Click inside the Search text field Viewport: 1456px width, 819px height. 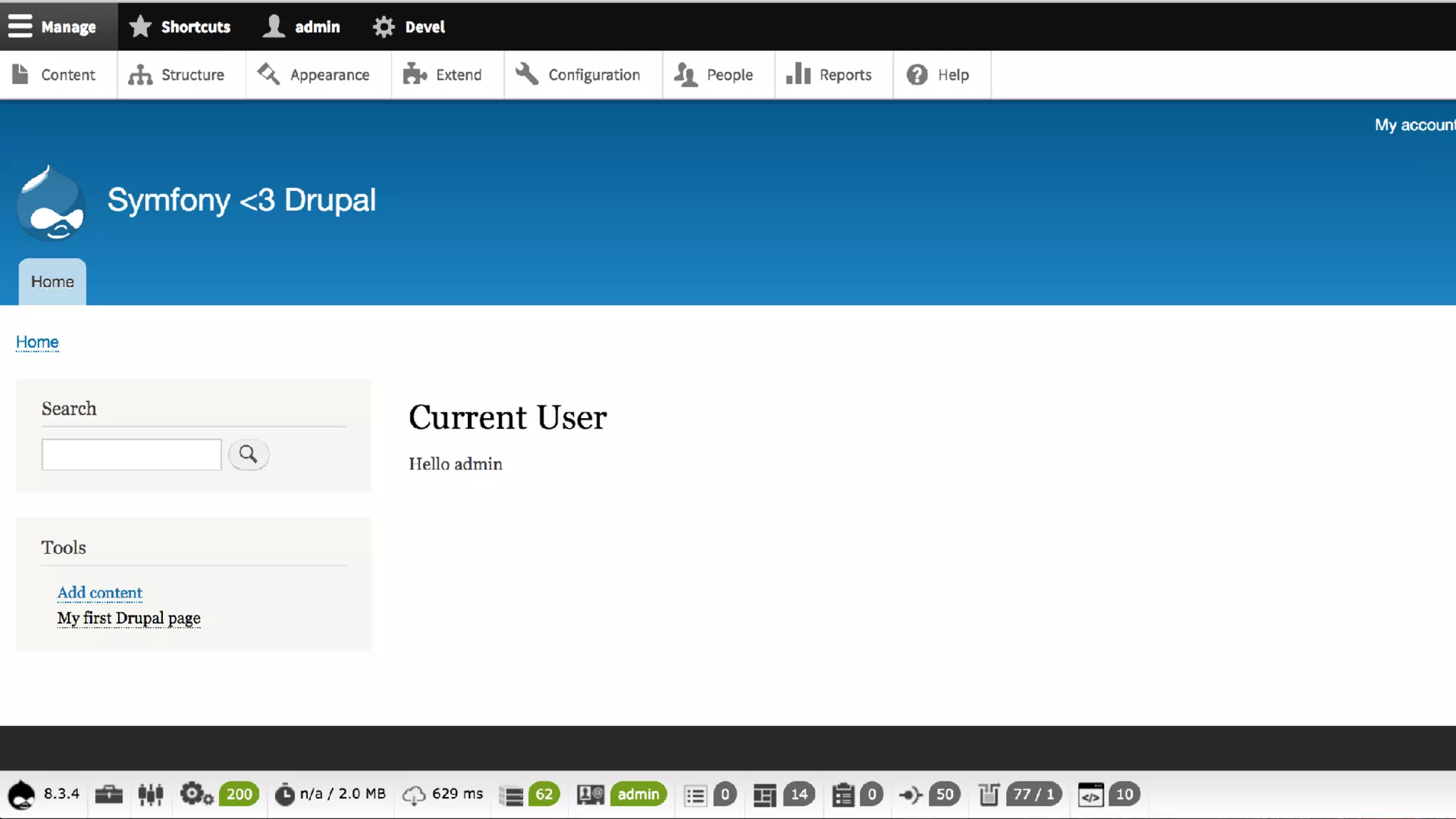click(132, 454)
